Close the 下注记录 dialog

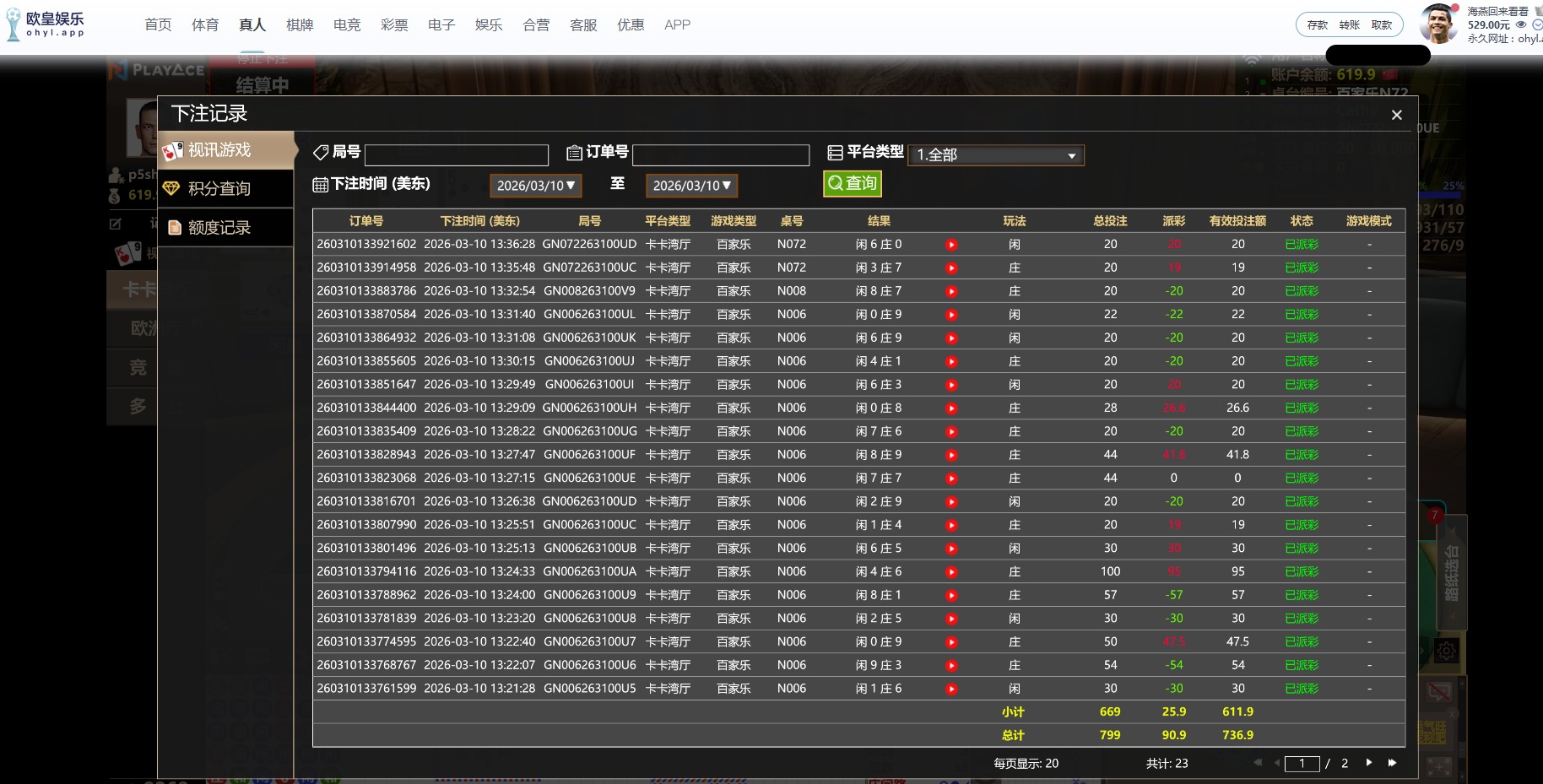(x=1396, y=115)
